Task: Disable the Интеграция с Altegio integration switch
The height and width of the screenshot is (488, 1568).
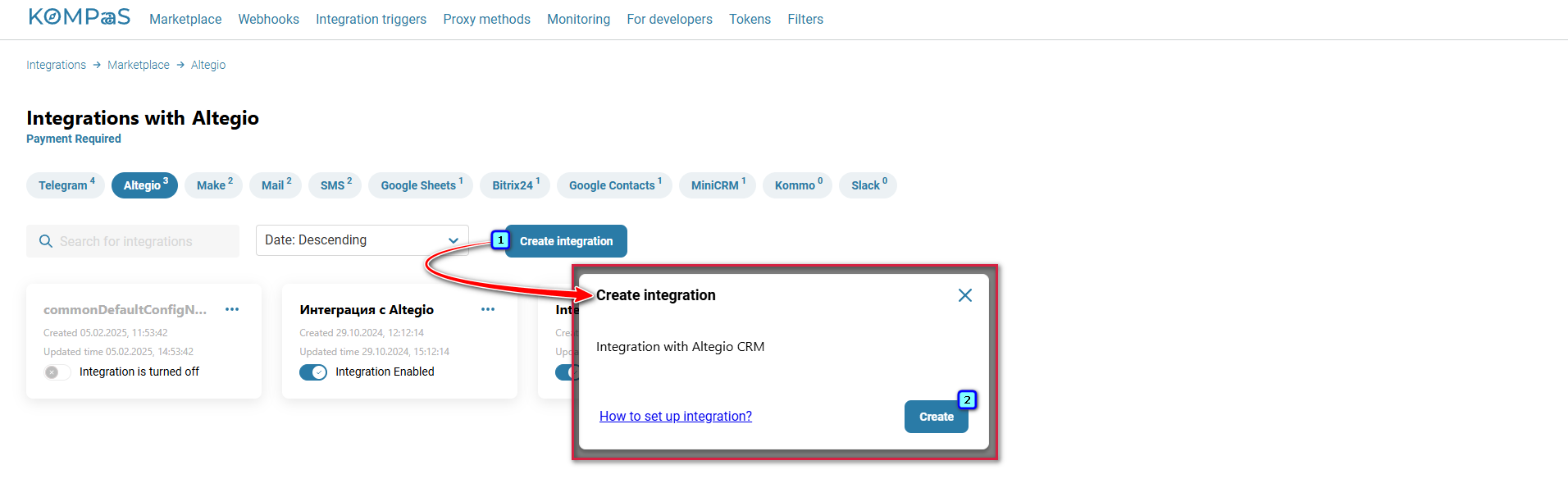Action: pyautogui.click(x=313, y=372)
